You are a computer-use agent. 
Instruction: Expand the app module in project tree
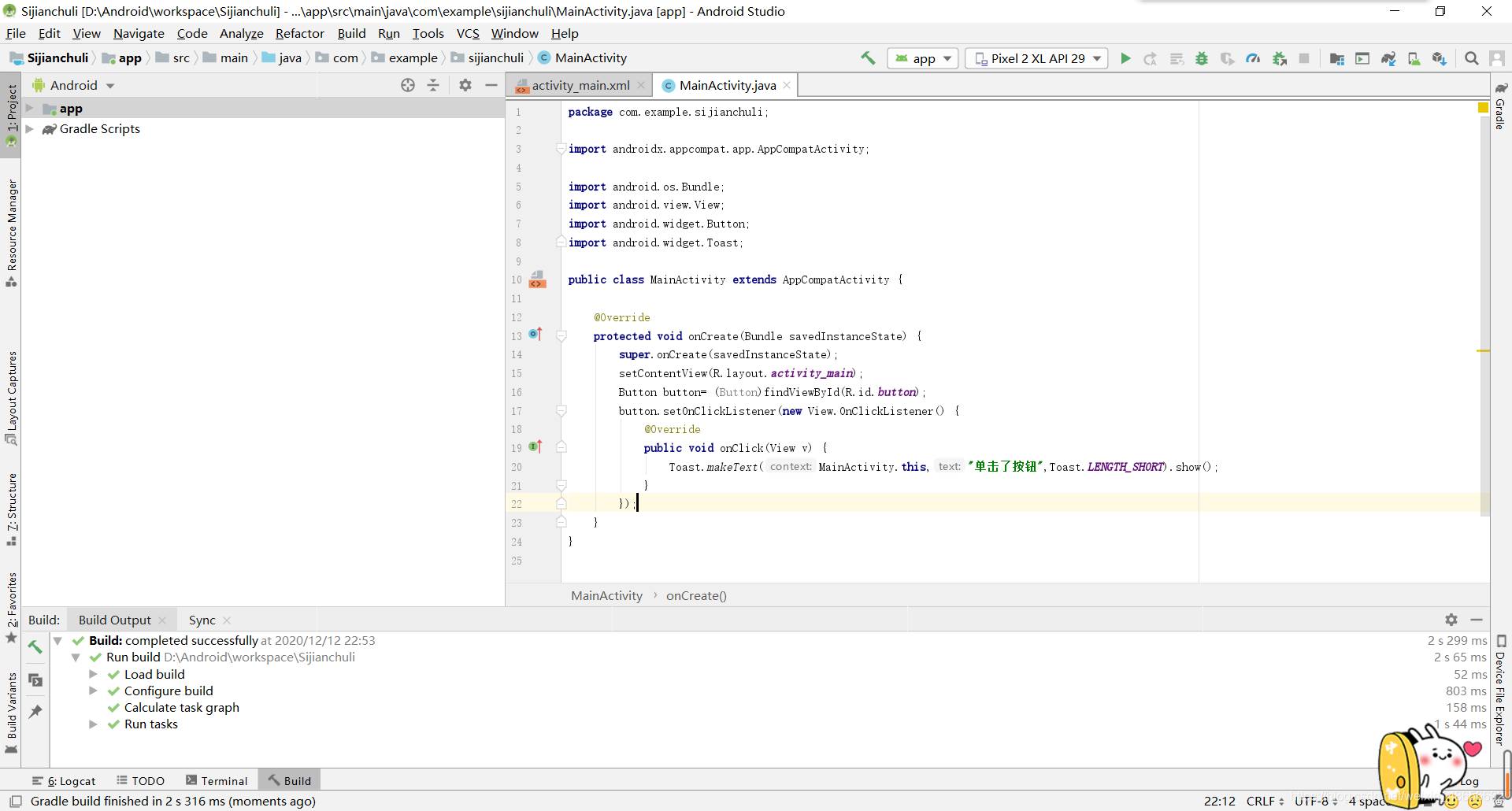click(x=29, y=109)
